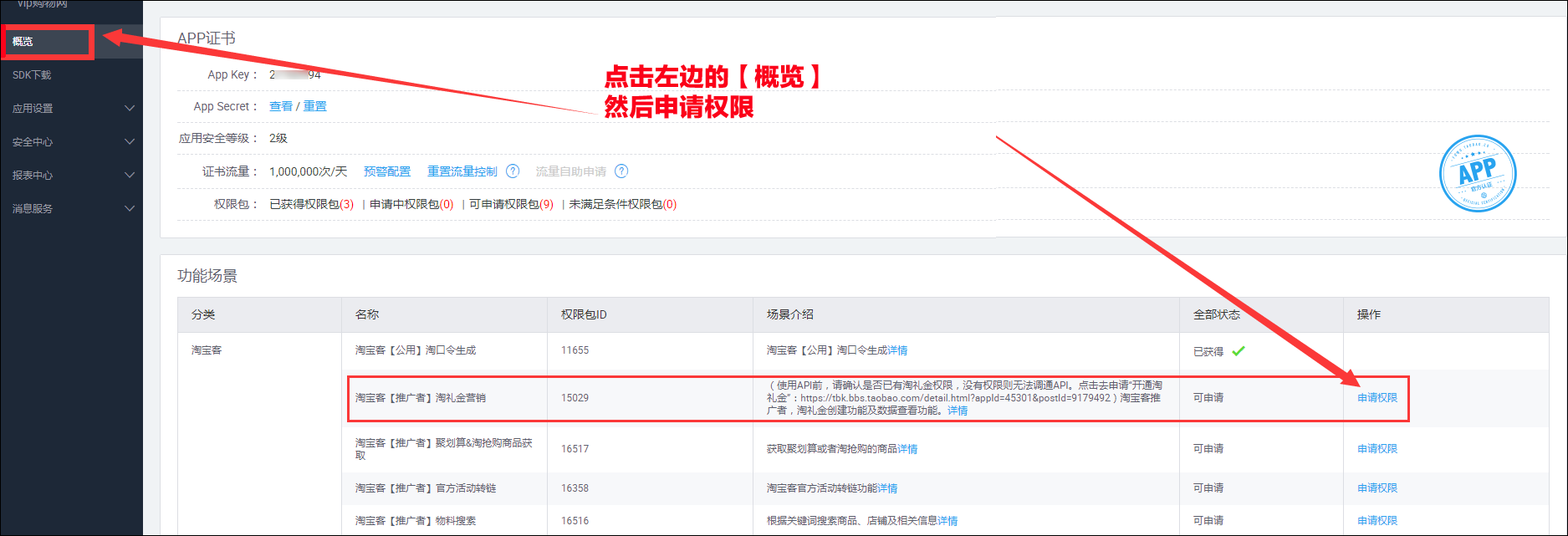The image size is (1568, 536).
Task: Click 申请权限 for 淘礼金营销 row
Action: point(1377,398)
